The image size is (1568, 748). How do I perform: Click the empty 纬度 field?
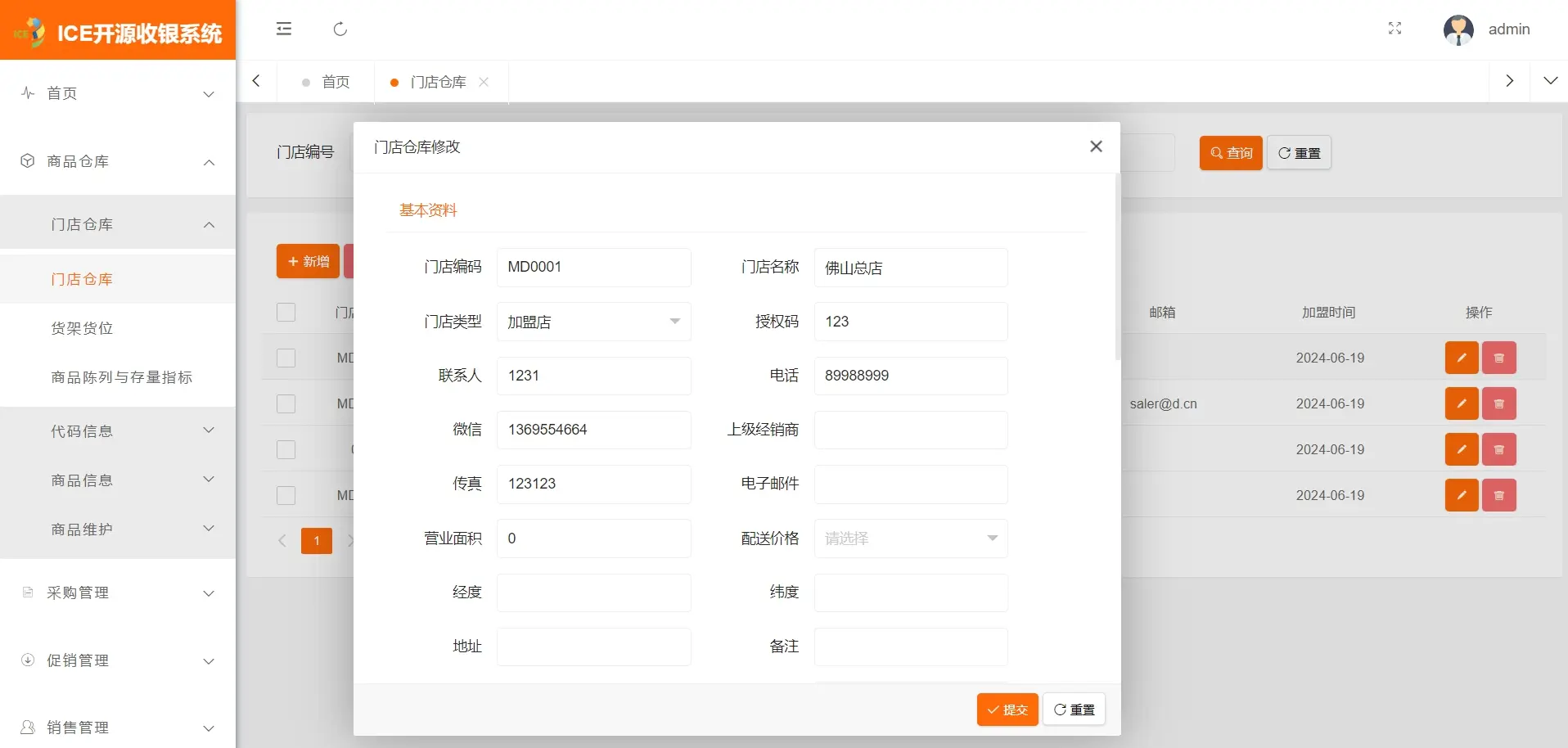[x=911, y=593]
